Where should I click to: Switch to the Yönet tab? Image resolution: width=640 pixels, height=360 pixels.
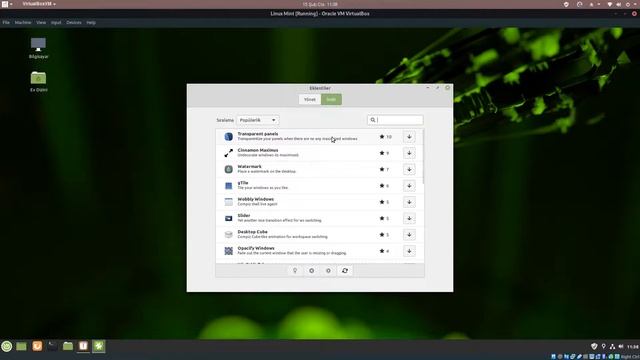310,99
